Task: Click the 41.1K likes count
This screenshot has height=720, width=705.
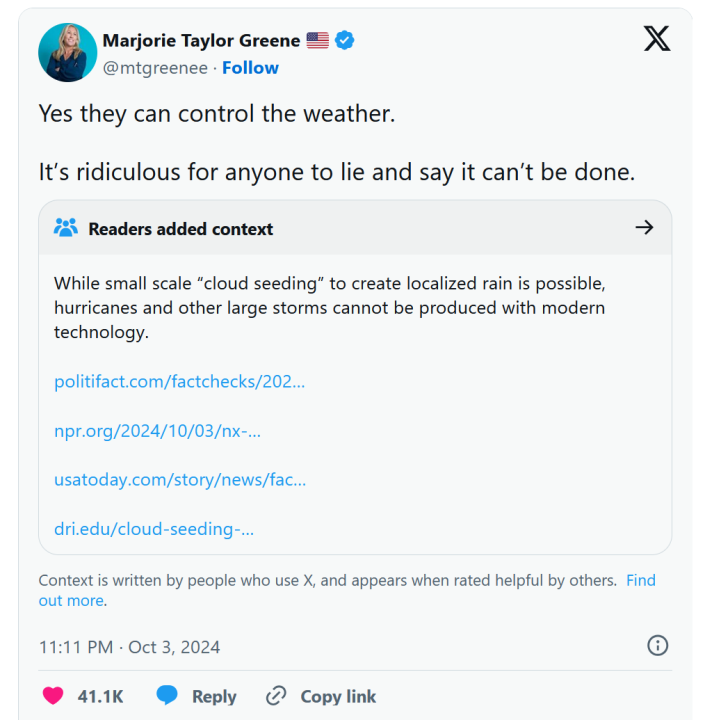Action: click(x=100, y=696)
